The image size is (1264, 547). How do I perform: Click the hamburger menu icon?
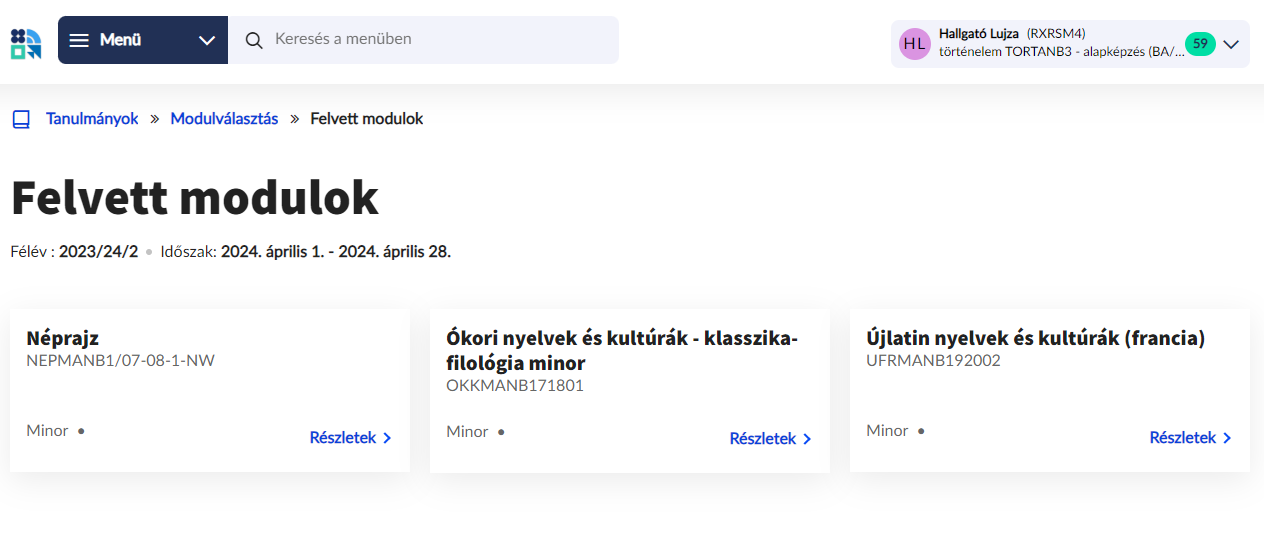pos(79,40)
